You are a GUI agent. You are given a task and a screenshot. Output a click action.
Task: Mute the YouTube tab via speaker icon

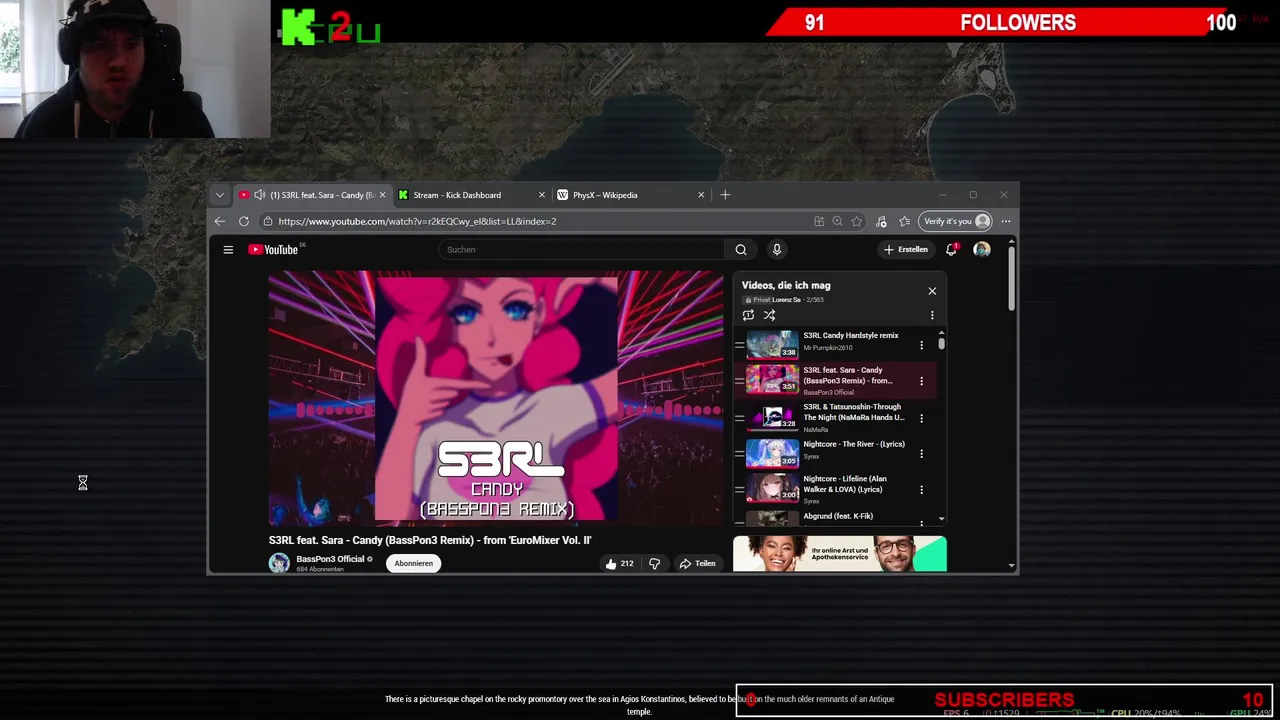pos(260,195)
